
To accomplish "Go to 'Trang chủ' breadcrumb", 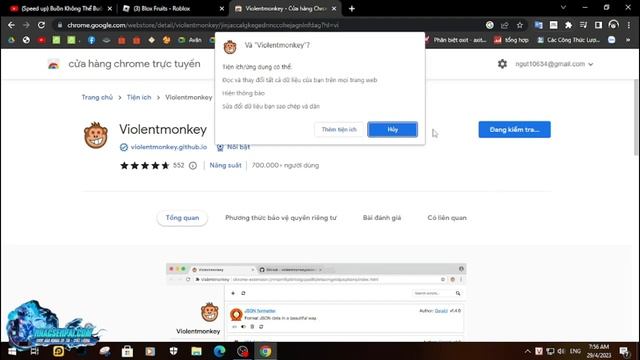I will [x=97, y=97].
